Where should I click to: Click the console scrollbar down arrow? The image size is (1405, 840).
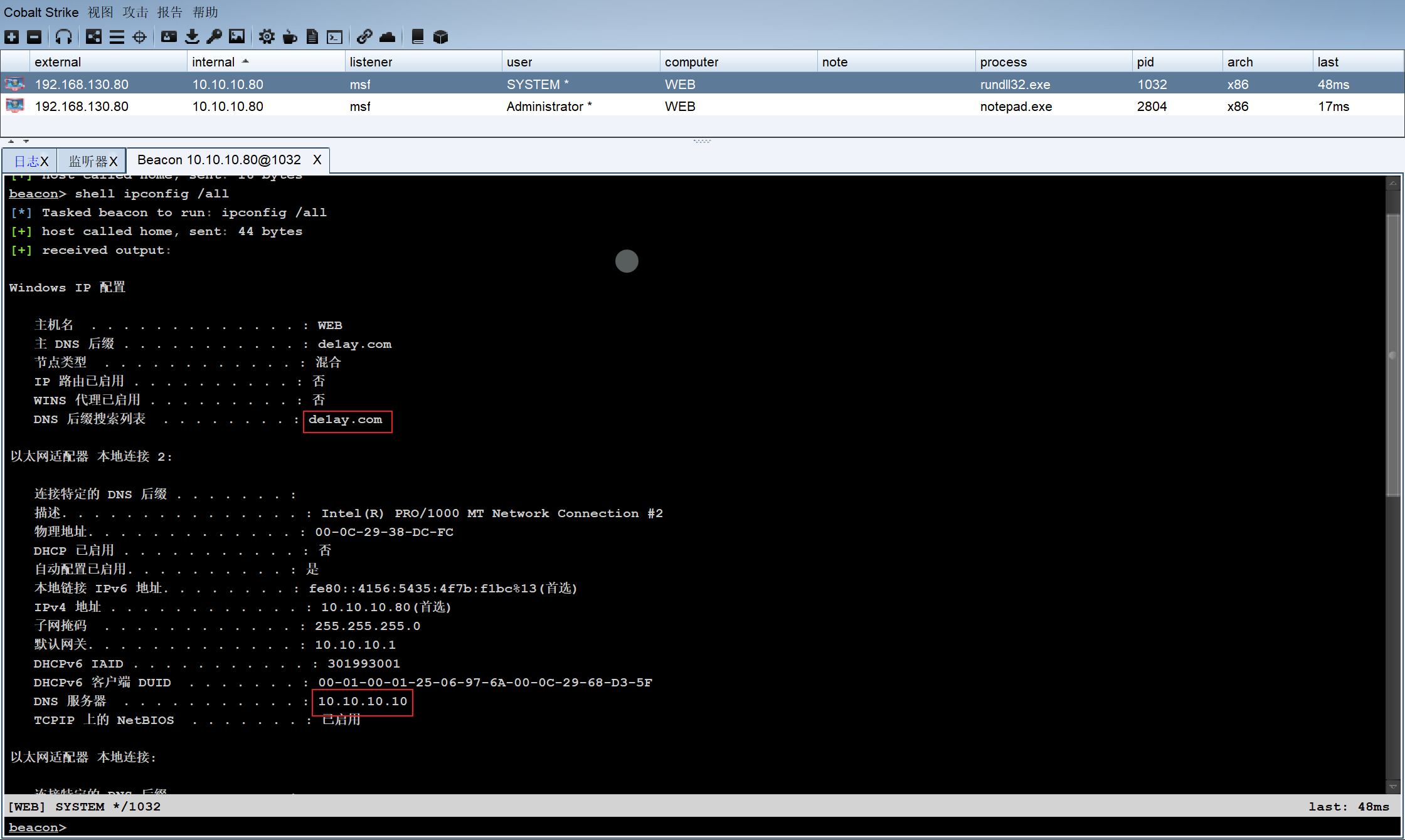click(x=1392, y=785)
